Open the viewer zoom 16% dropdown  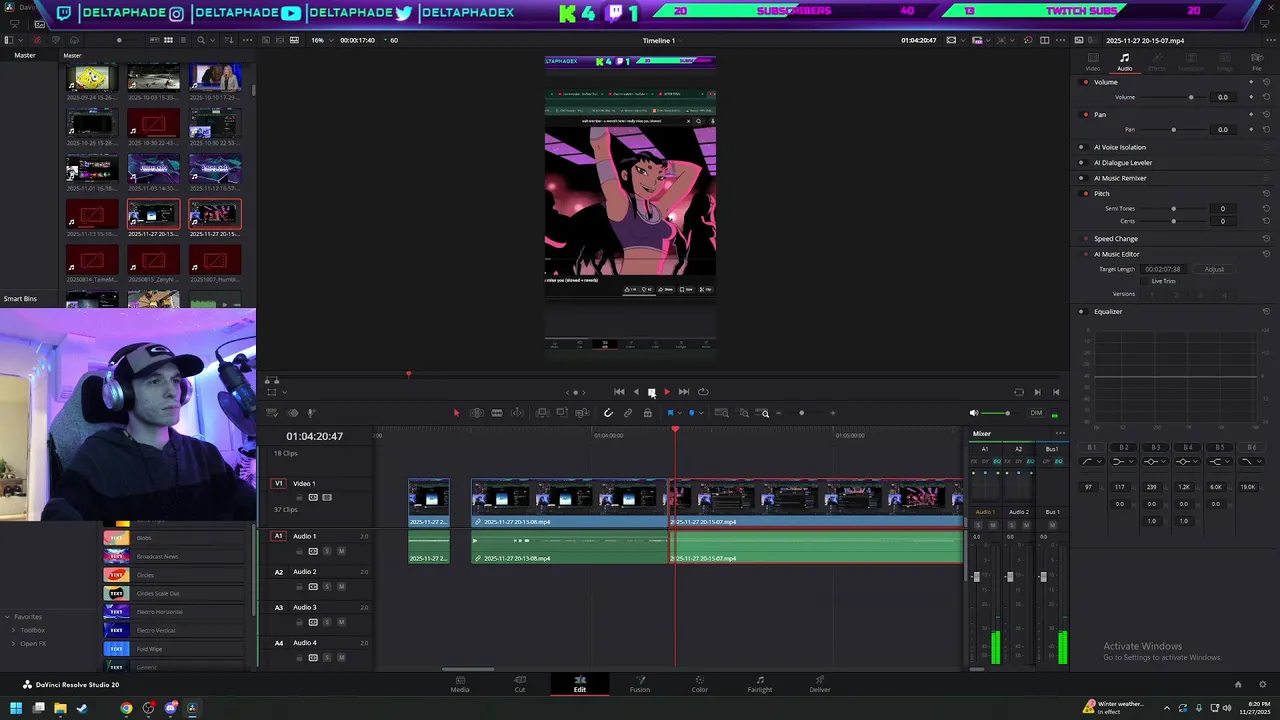coord(323,40)
